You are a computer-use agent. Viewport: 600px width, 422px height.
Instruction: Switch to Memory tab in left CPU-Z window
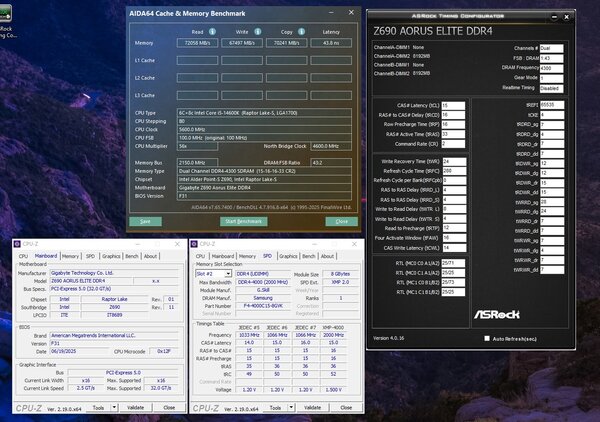tap(70, 256)
